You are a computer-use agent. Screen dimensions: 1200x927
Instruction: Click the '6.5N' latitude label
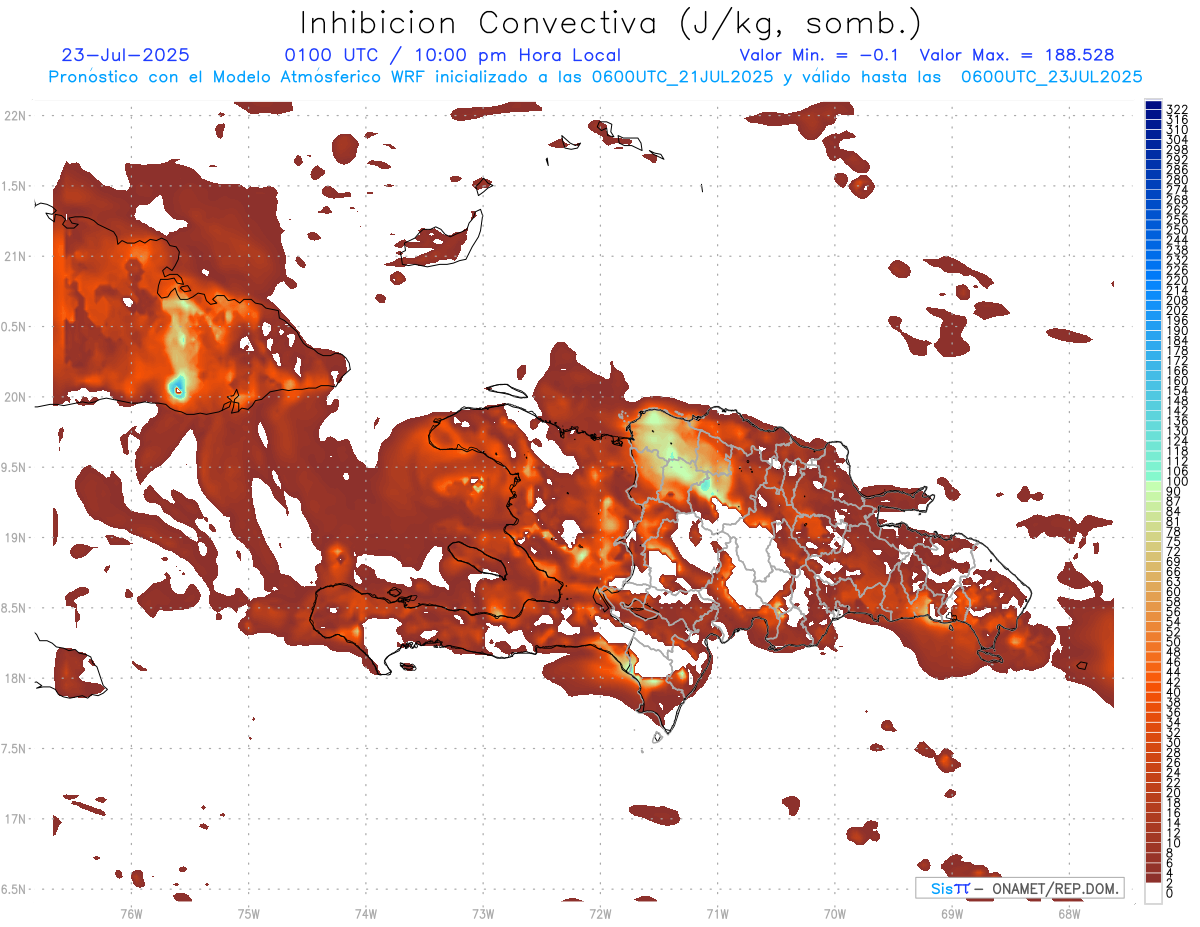(15, 890)
